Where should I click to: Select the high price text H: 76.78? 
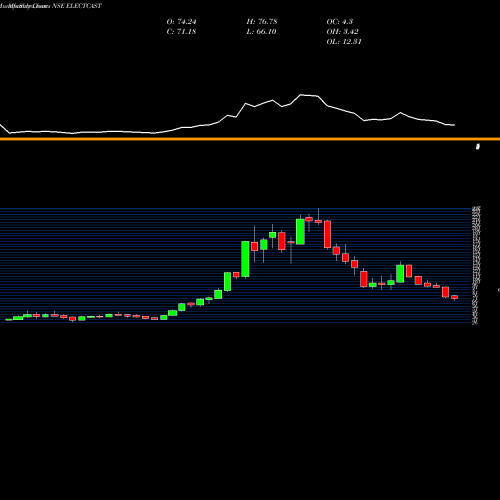point(262,22)
